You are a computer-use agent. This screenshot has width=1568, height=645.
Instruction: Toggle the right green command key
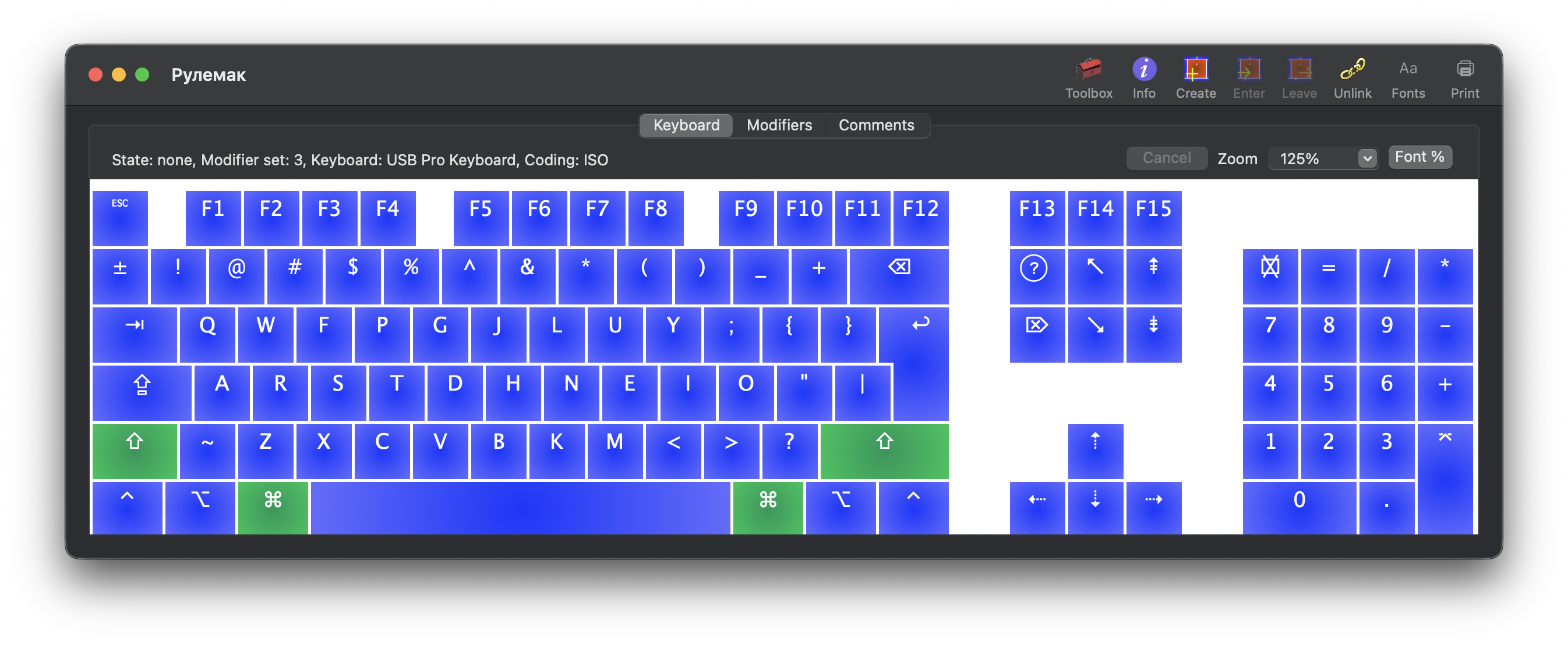[768, 508]
